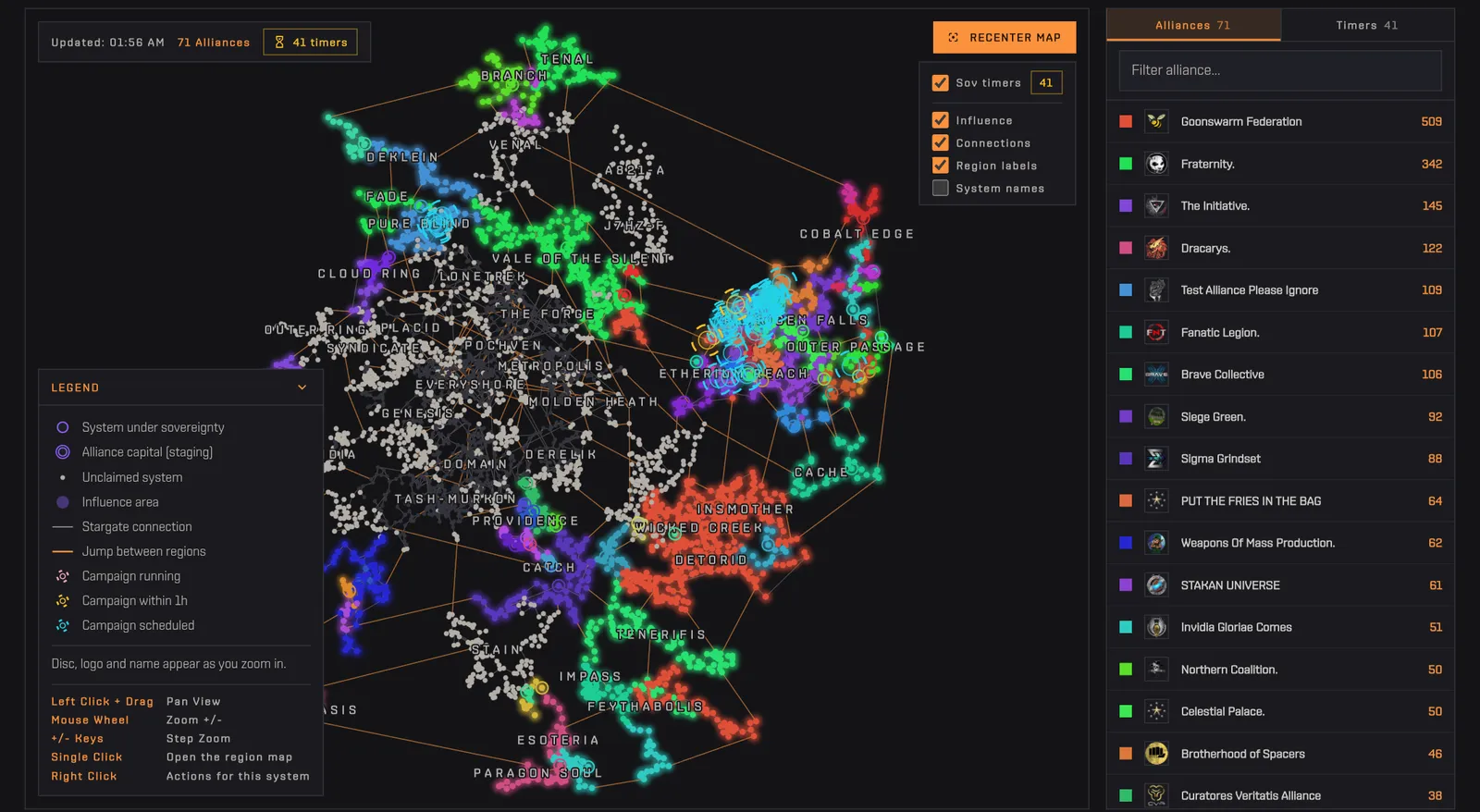Image resolution: width=1480 pixels, height=812 pixels.
Task: Click the Dracarys. alliance logo
Action: 1156,248
